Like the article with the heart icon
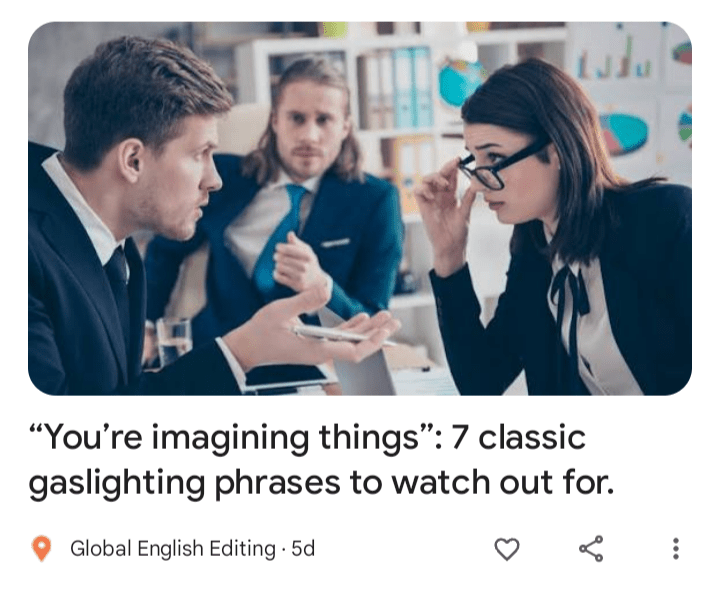This screenshot has width=720, height=590. click(506, 549)
